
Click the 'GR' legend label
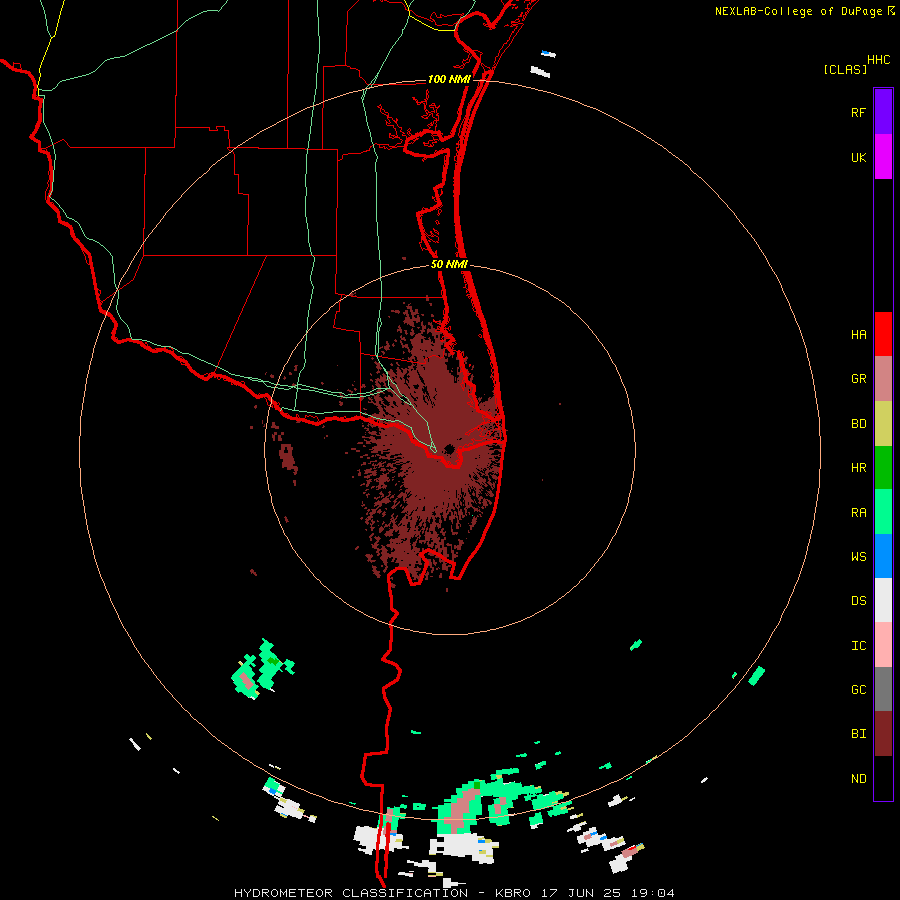tap(859, 379)
